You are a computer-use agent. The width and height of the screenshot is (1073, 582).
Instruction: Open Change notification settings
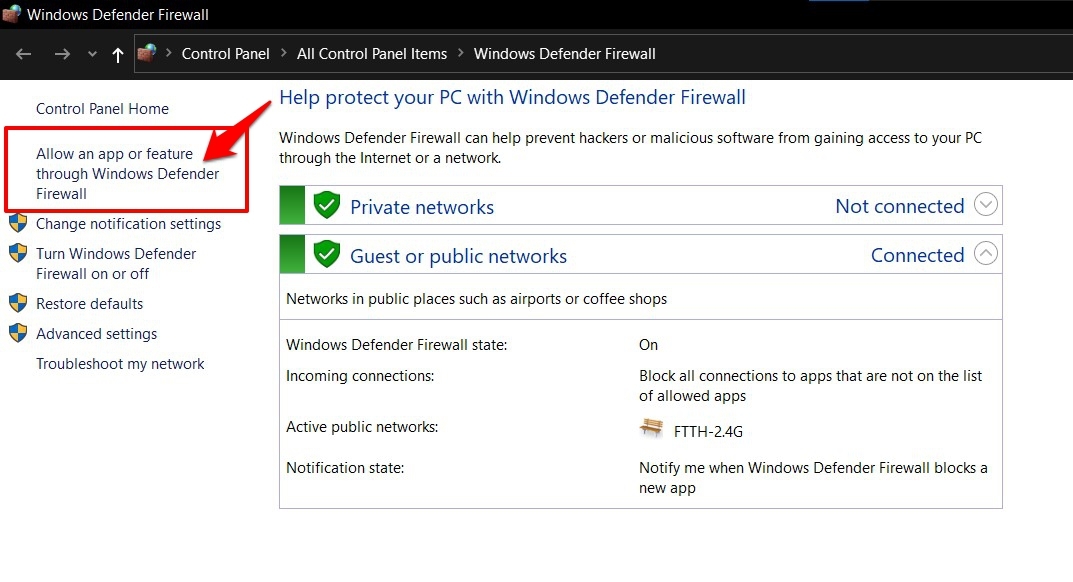pyautogui.click(x=129, y=224)
